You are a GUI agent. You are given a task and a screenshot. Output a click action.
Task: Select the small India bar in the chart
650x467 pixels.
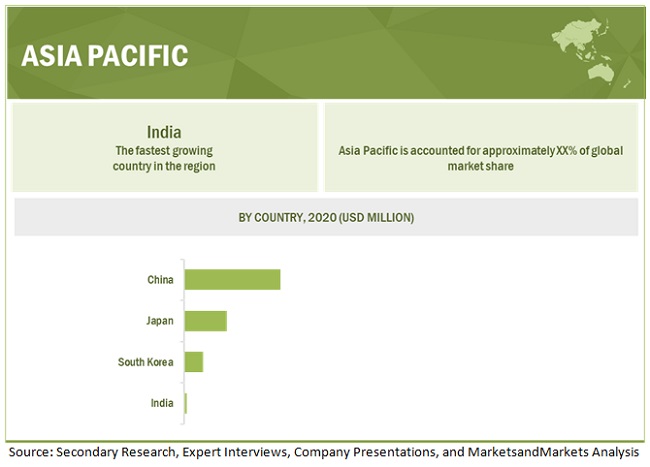point(185,403)
